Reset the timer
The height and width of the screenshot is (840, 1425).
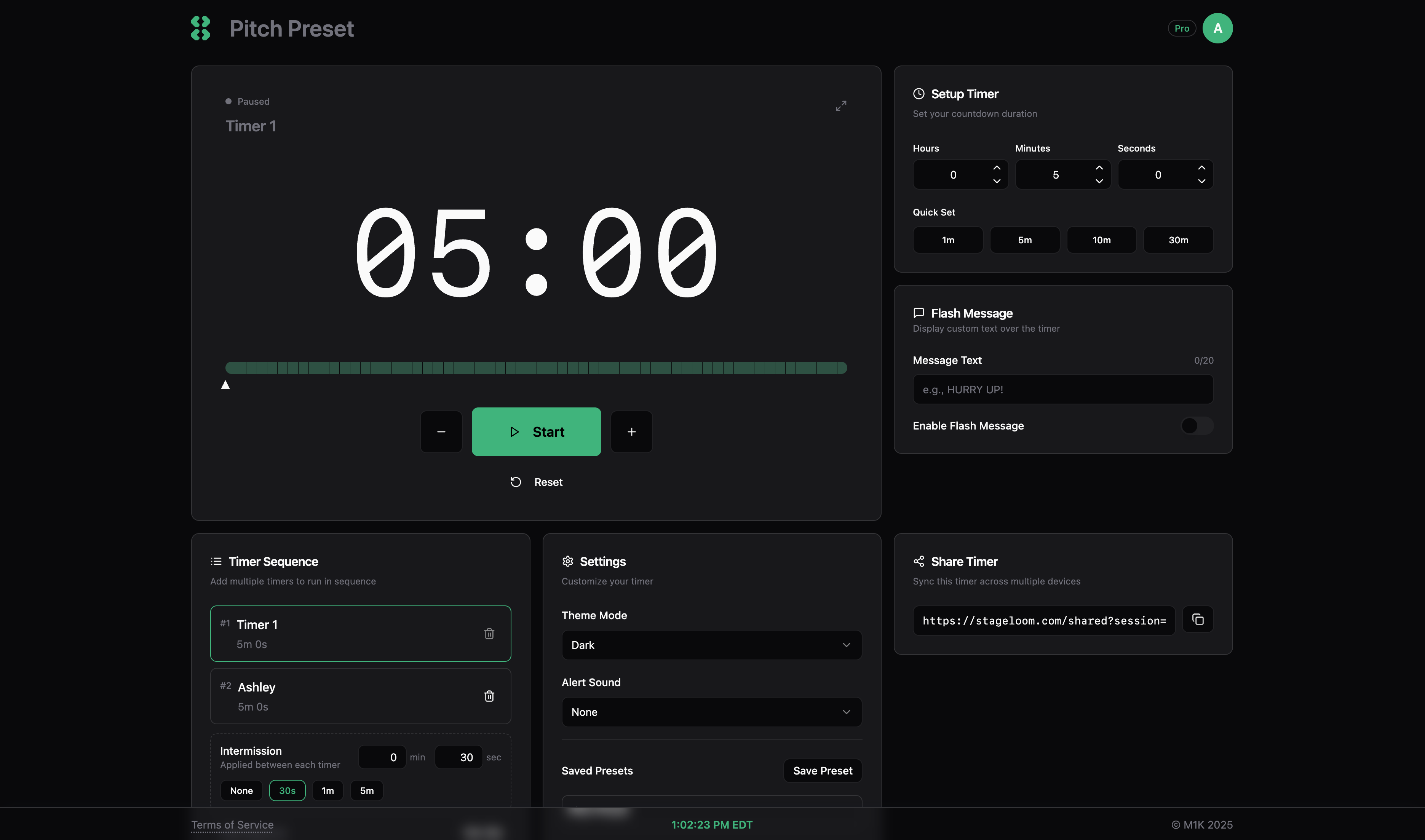tap(536, 482)
